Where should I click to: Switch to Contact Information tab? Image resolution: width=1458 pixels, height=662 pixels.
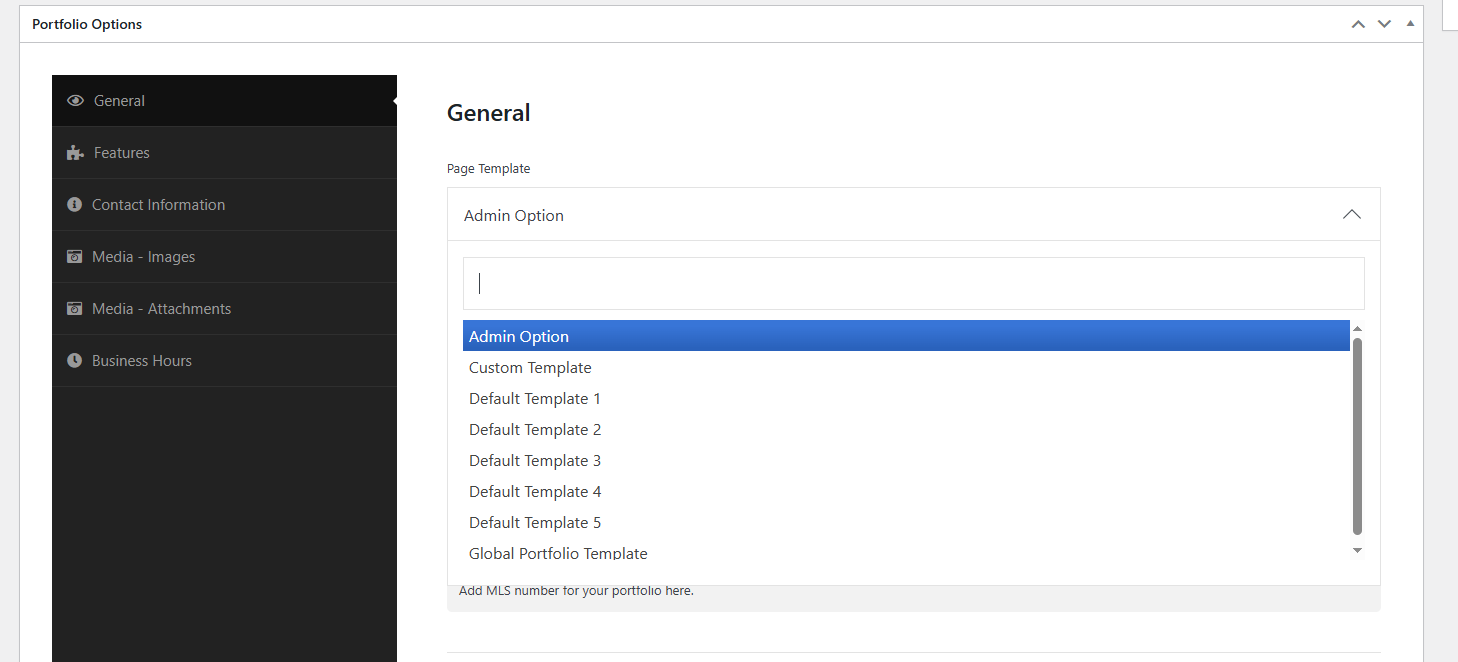[x=158, y=205]
